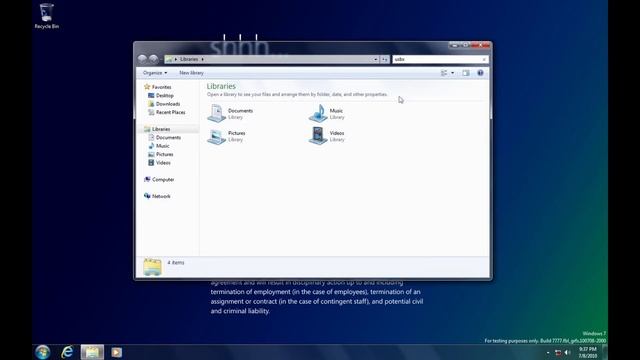Click the Explorer Forward navigation button

(153, 59)
